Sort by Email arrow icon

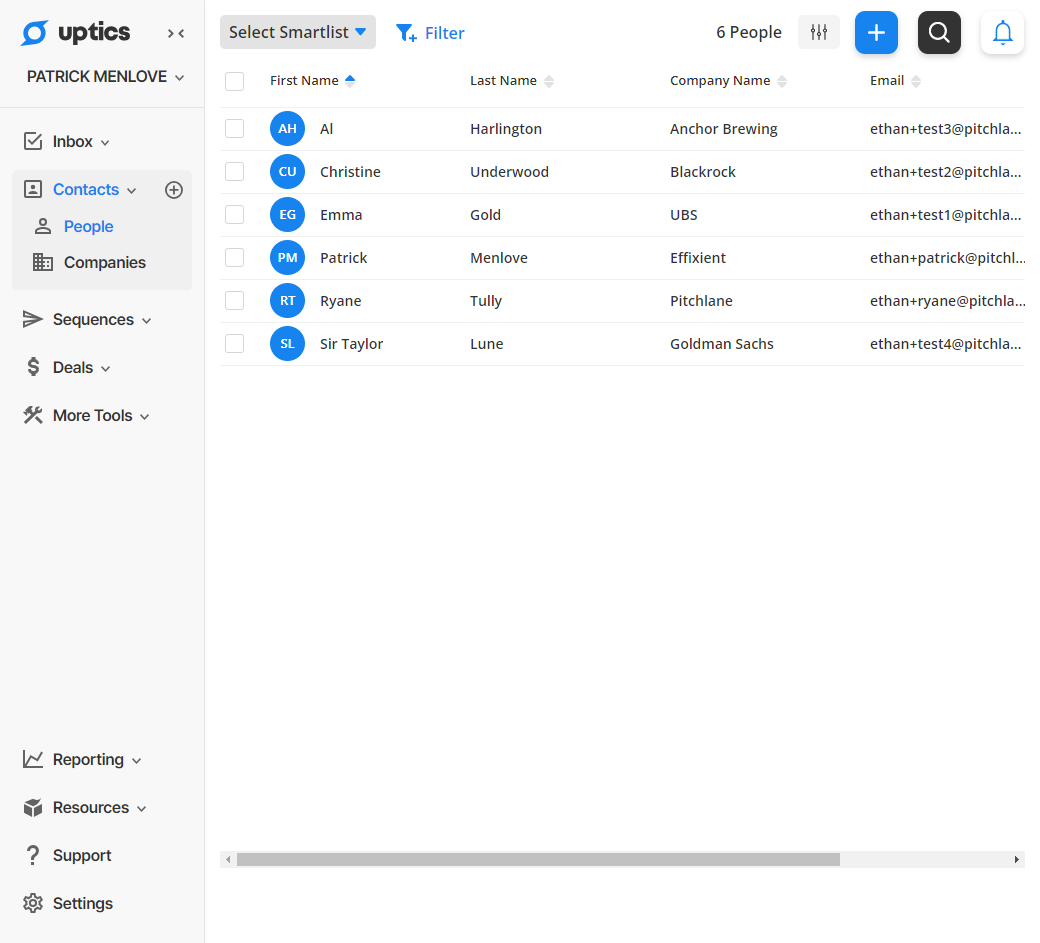[916, 81]
